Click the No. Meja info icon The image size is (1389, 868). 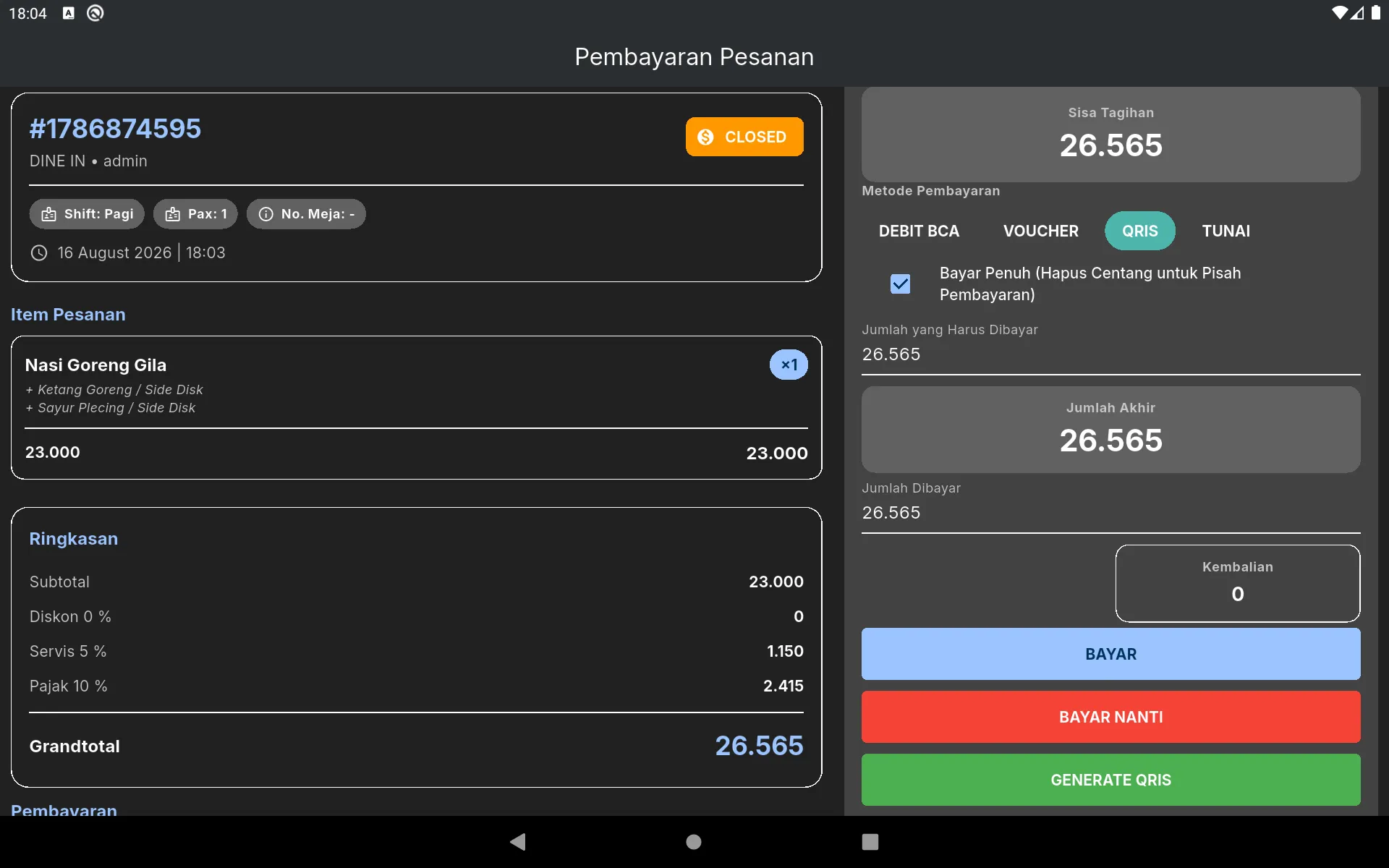(266, 214)
